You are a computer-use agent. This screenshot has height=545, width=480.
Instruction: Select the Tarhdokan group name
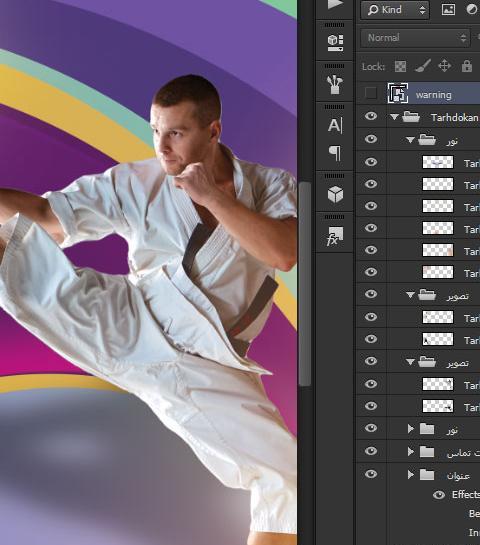click(454, 117)
